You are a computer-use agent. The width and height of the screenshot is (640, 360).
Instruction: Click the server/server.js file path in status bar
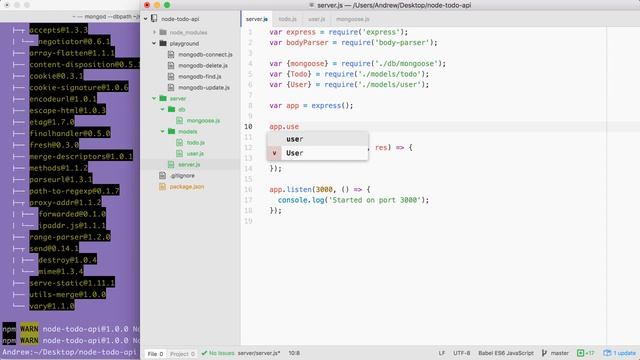[x=259, y=353]
